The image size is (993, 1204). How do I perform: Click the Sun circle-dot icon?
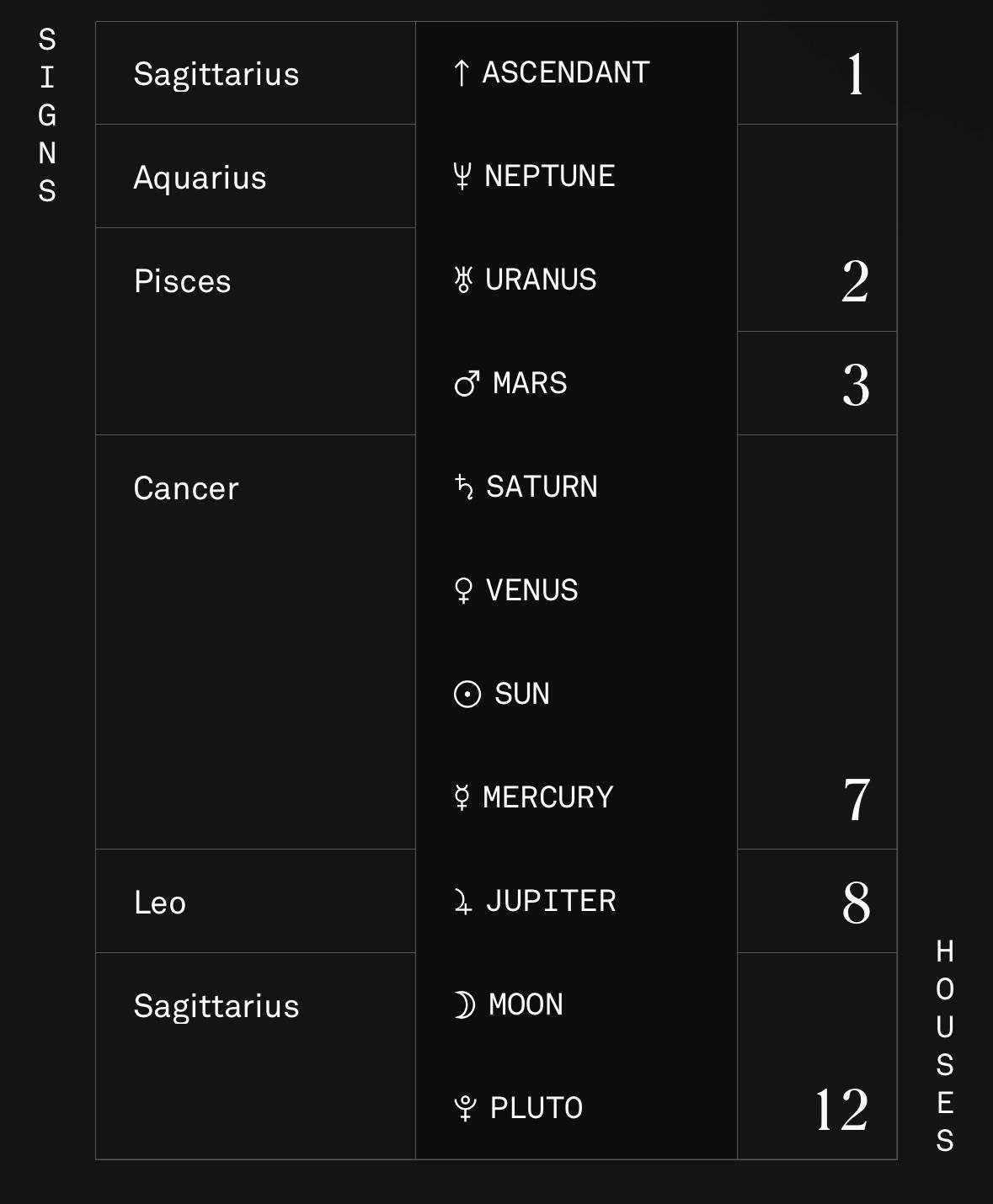[x=467, y=695]
